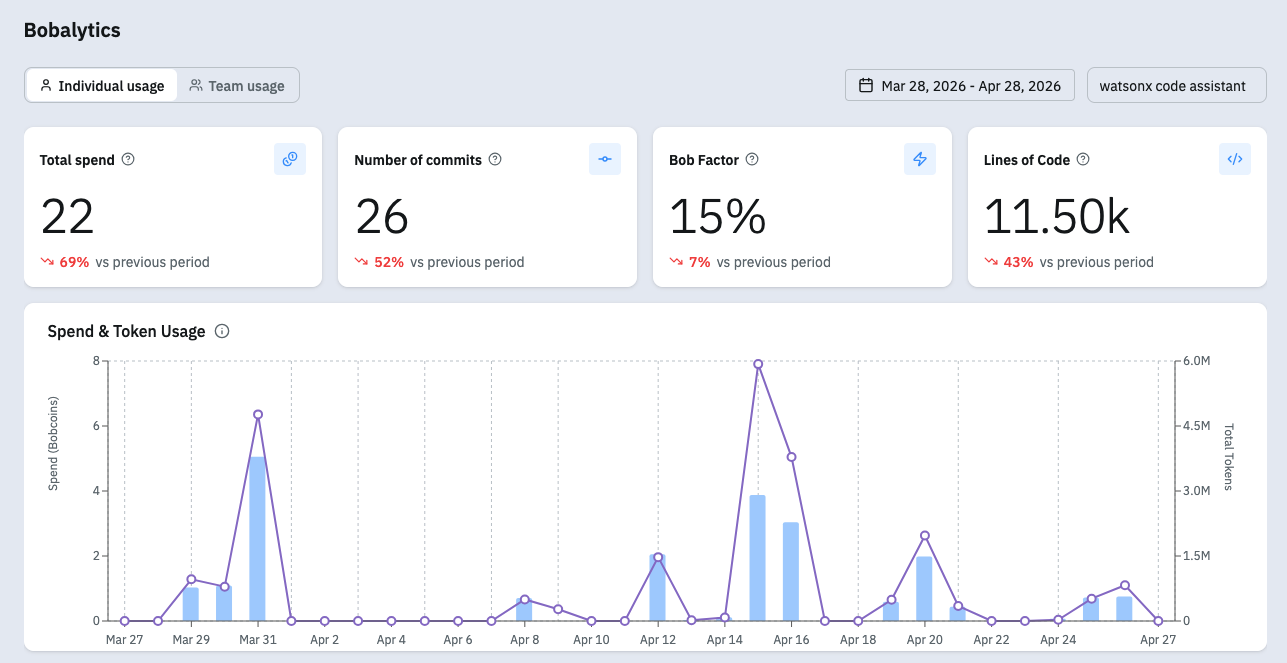Click the Bobalytics page title

(x=72, y=30)
